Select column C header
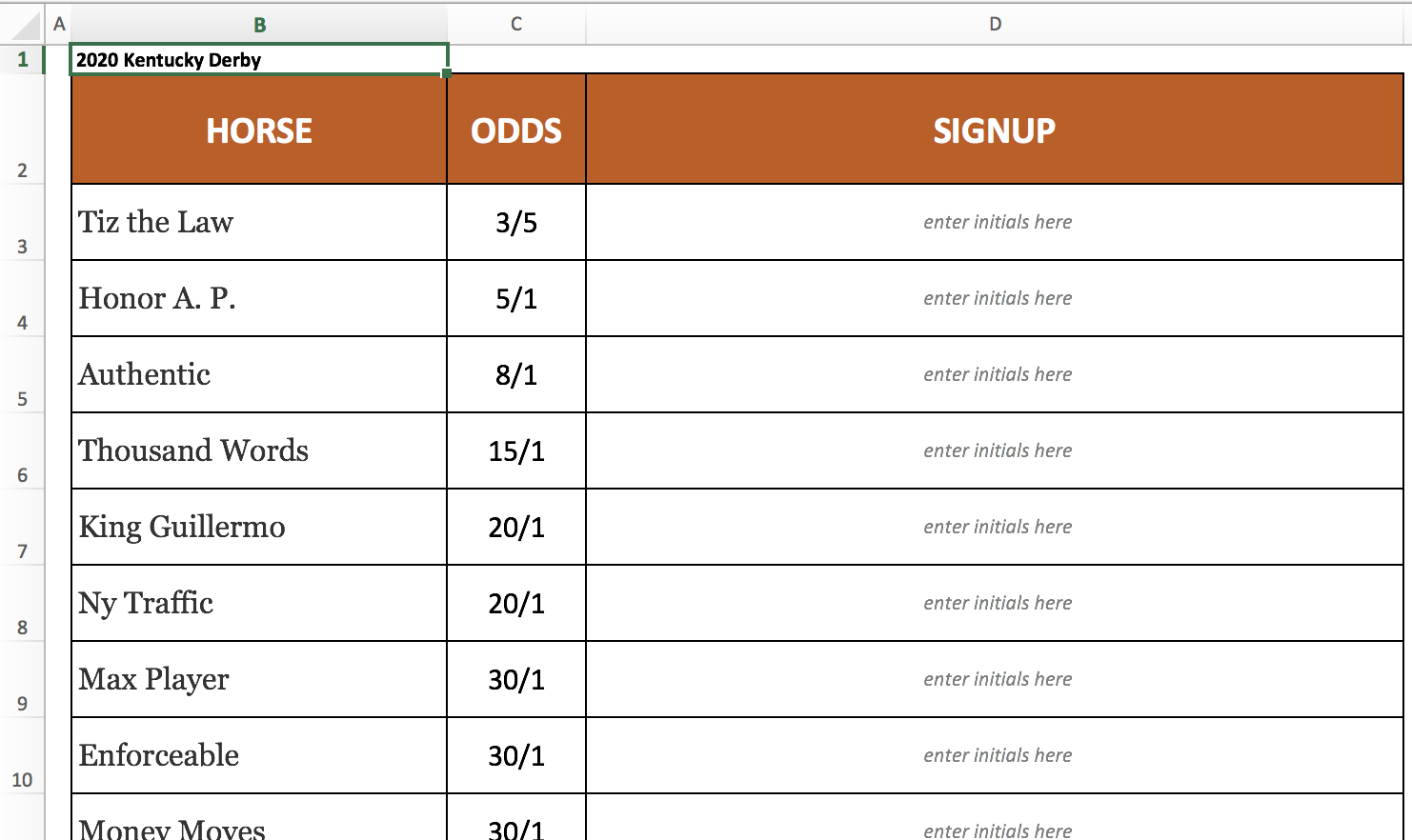Viewport: 1412px width, 840px height. click(516, 24)
